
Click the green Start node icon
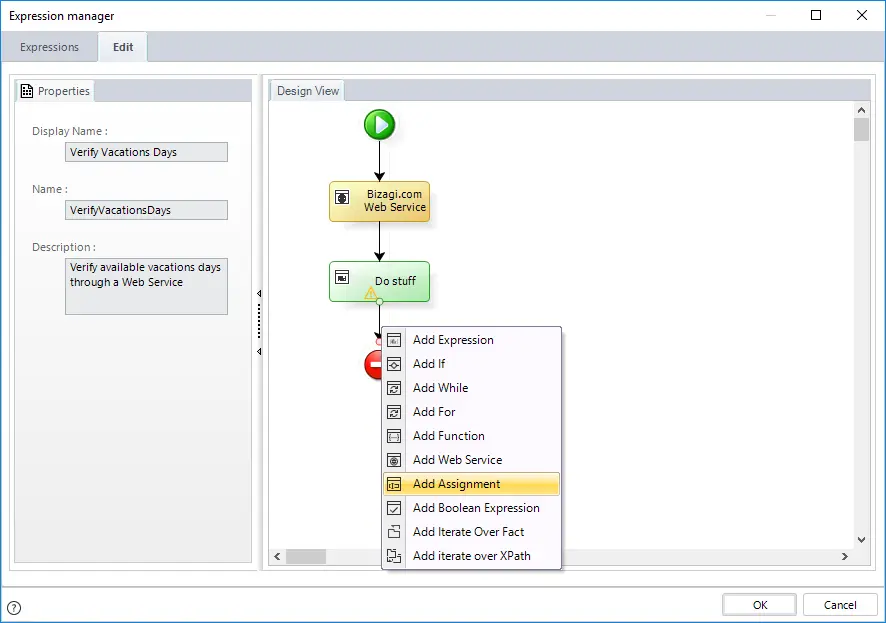(x=379, y=125)
